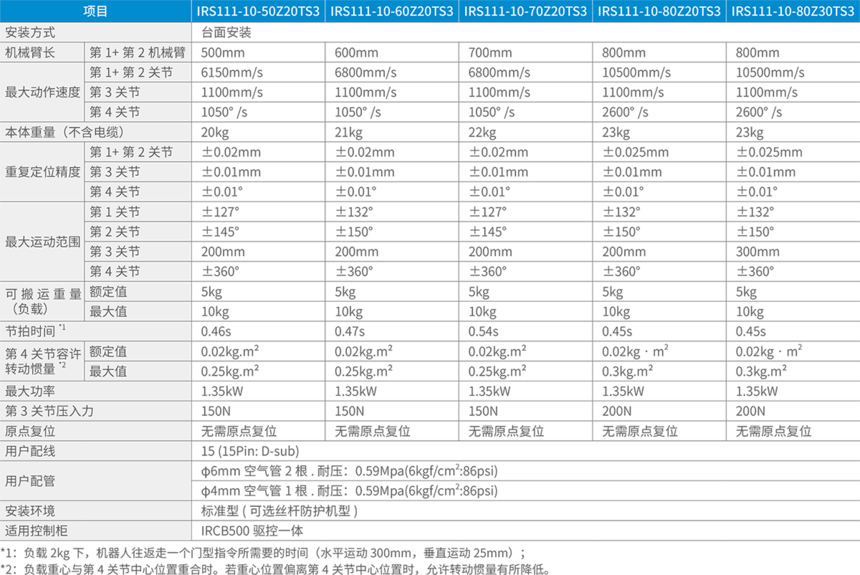This screenshot has height=575, width=860.
Task: Click the 第 1+ 第 2 机械臂 sub-label
Action: [137, 53]
